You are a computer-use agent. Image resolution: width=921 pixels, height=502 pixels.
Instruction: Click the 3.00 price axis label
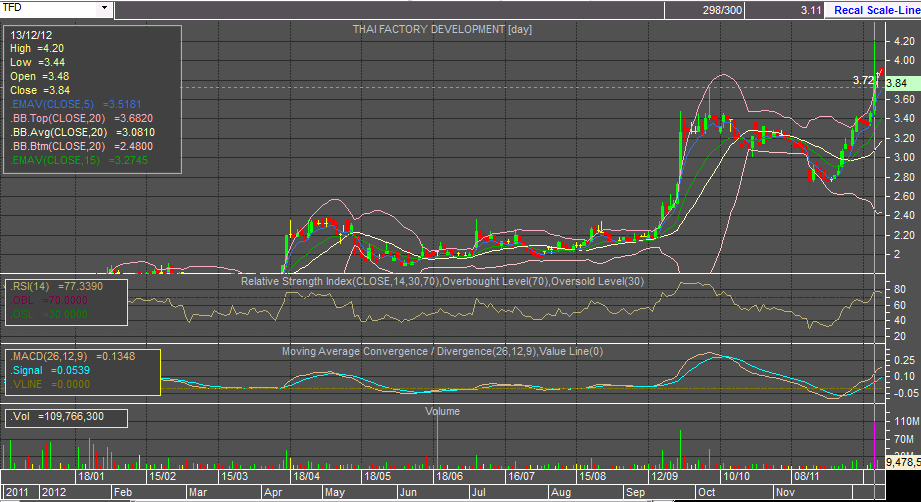(903, 157)
